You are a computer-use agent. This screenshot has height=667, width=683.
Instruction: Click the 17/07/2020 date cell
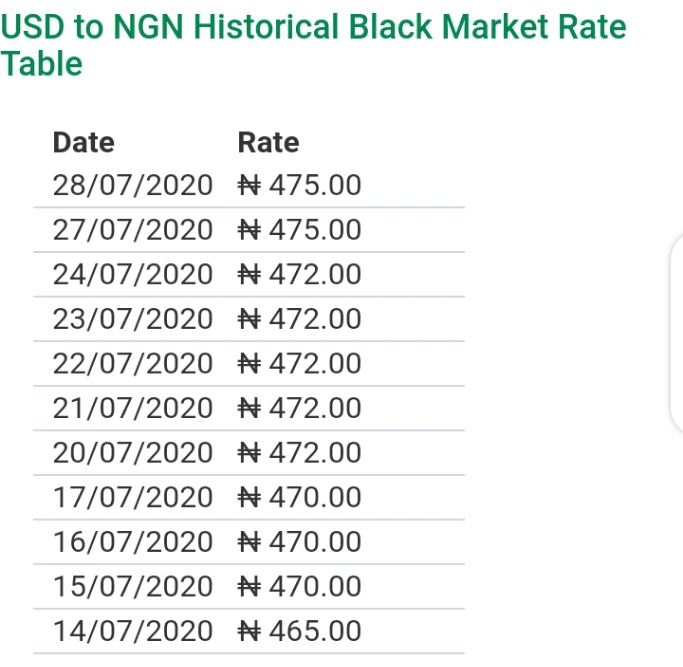pyautogui.click(x=133, y=497)
